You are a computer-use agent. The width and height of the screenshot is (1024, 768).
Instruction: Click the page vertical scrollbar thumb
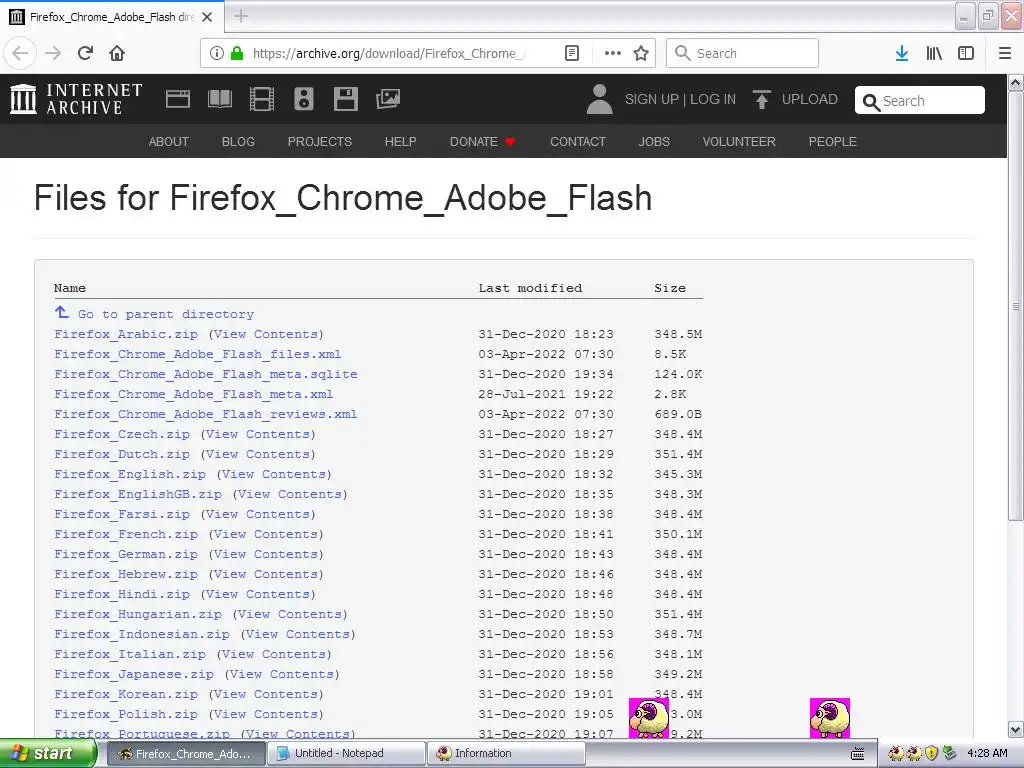(1015, 306)
